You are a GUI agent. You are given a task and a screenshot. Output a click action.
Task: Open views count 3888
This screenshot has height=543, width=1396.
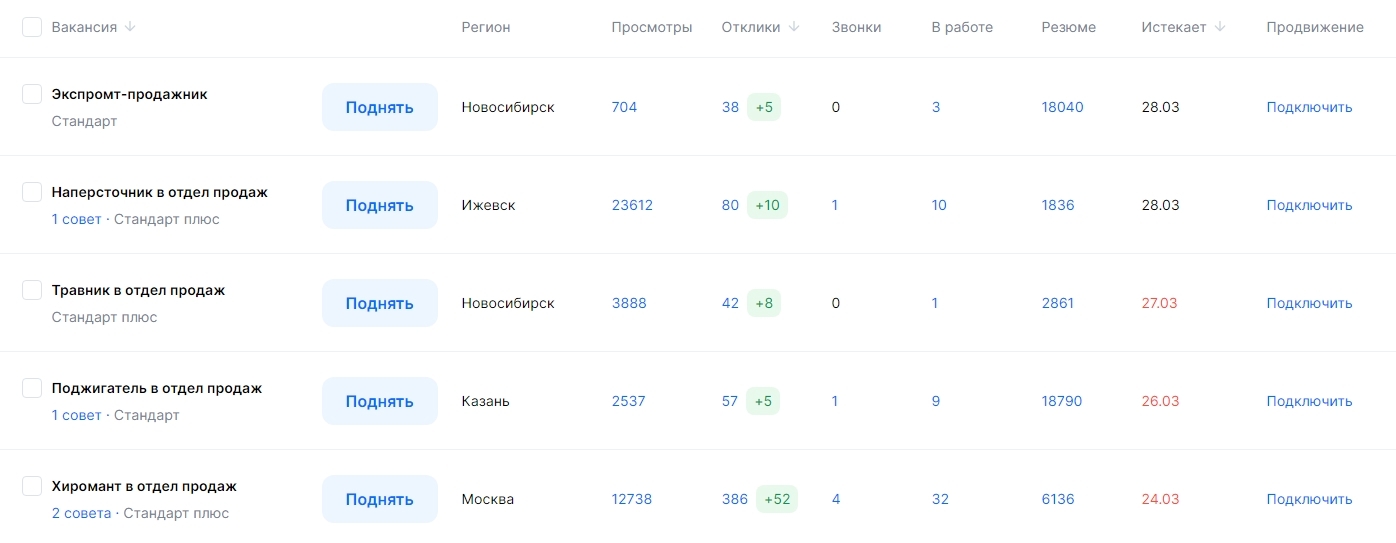click(629, 303)
